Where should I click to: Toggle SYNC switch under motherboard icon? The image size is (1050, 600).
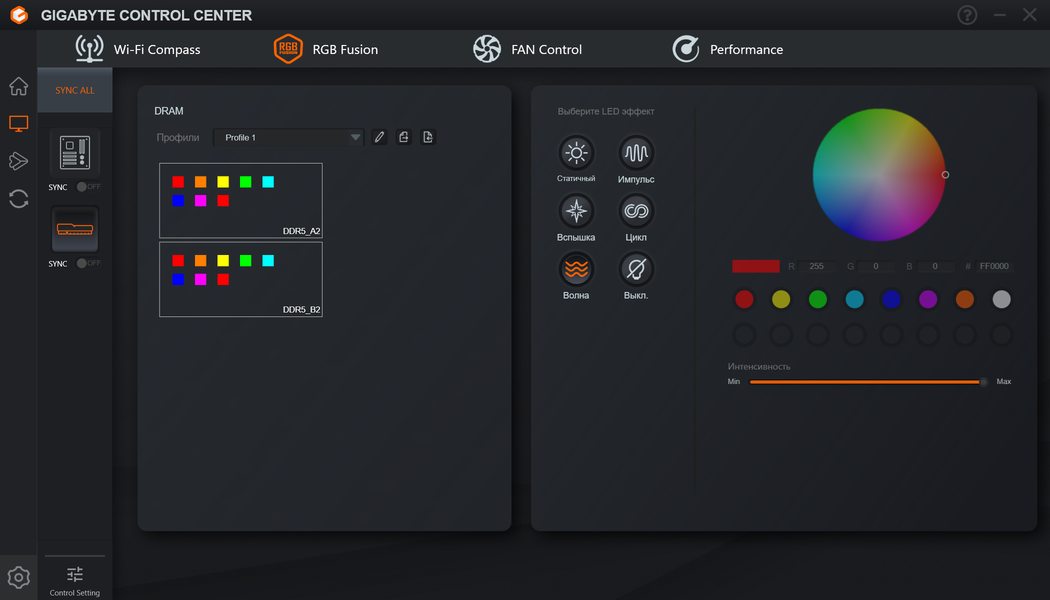pyautogui.click(x=88, y=187)
